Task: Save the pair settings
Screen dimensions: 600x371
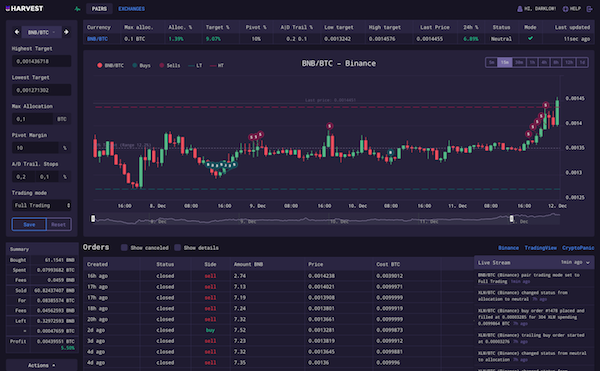Action: coord(29,225)
